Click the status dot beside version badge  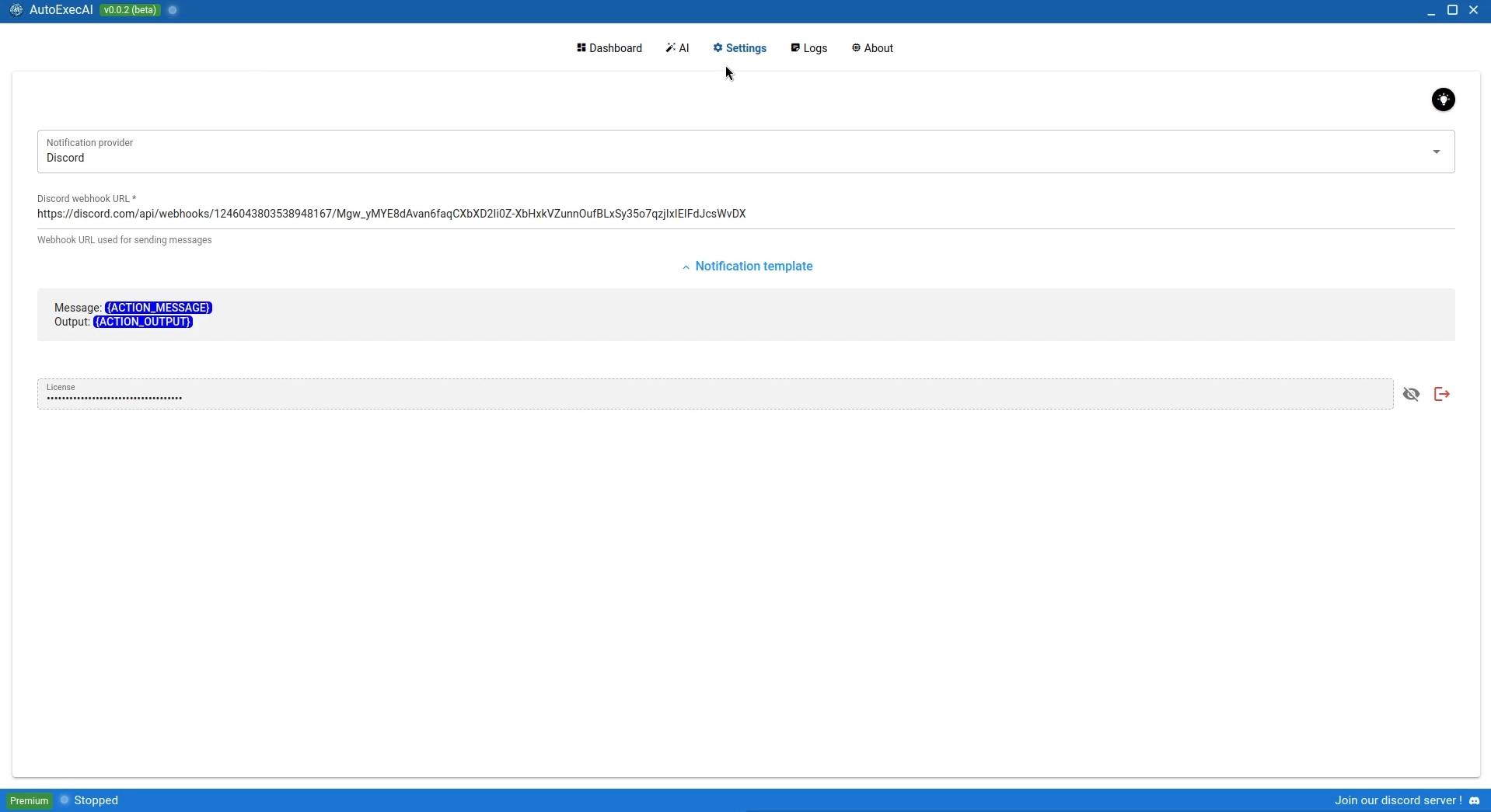[173, 10]
